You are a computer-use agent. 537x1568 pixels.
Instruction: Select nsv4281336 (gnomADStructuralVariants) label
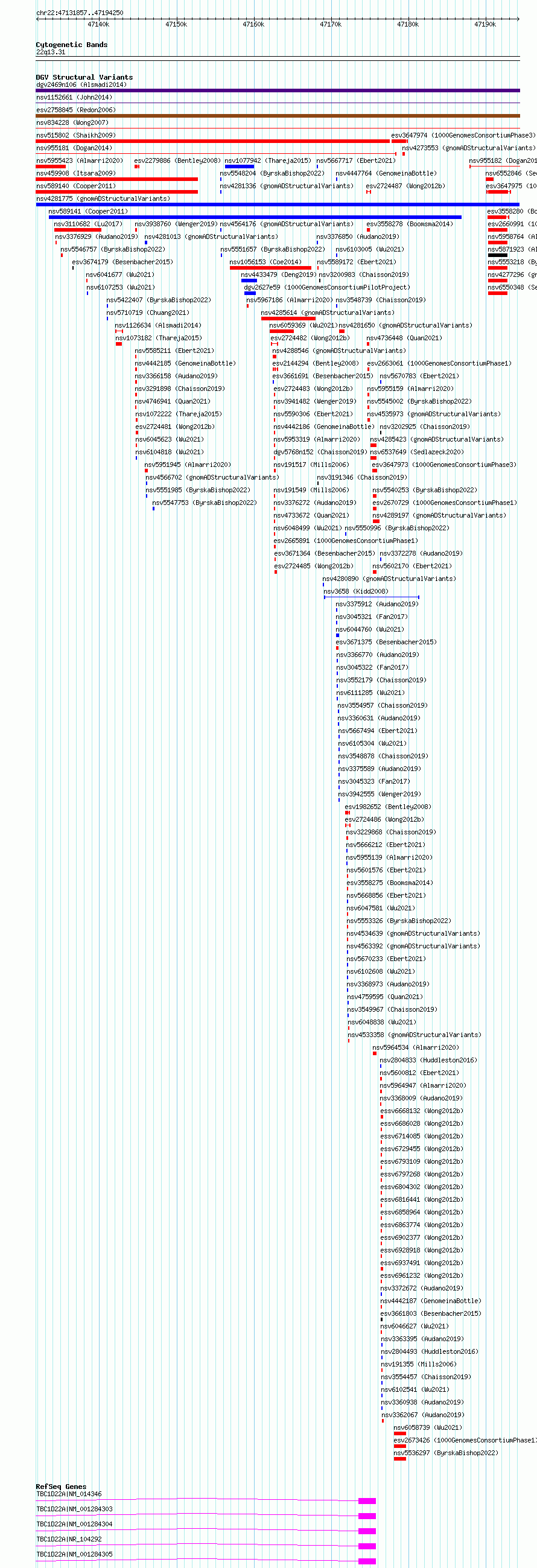coord(287,187)
